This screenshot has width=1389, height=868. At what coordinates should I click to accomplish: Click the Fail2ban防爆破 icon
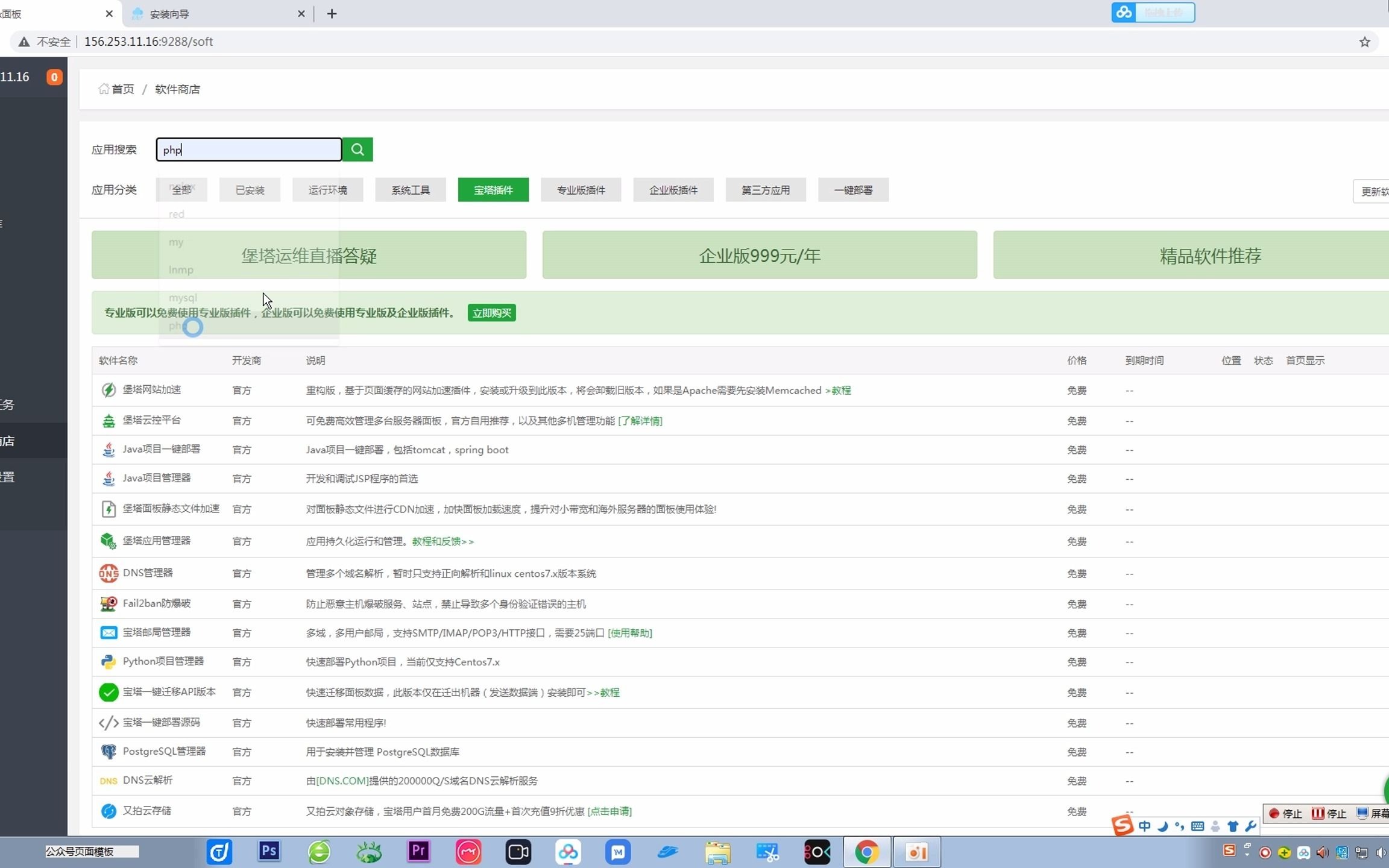109,603
